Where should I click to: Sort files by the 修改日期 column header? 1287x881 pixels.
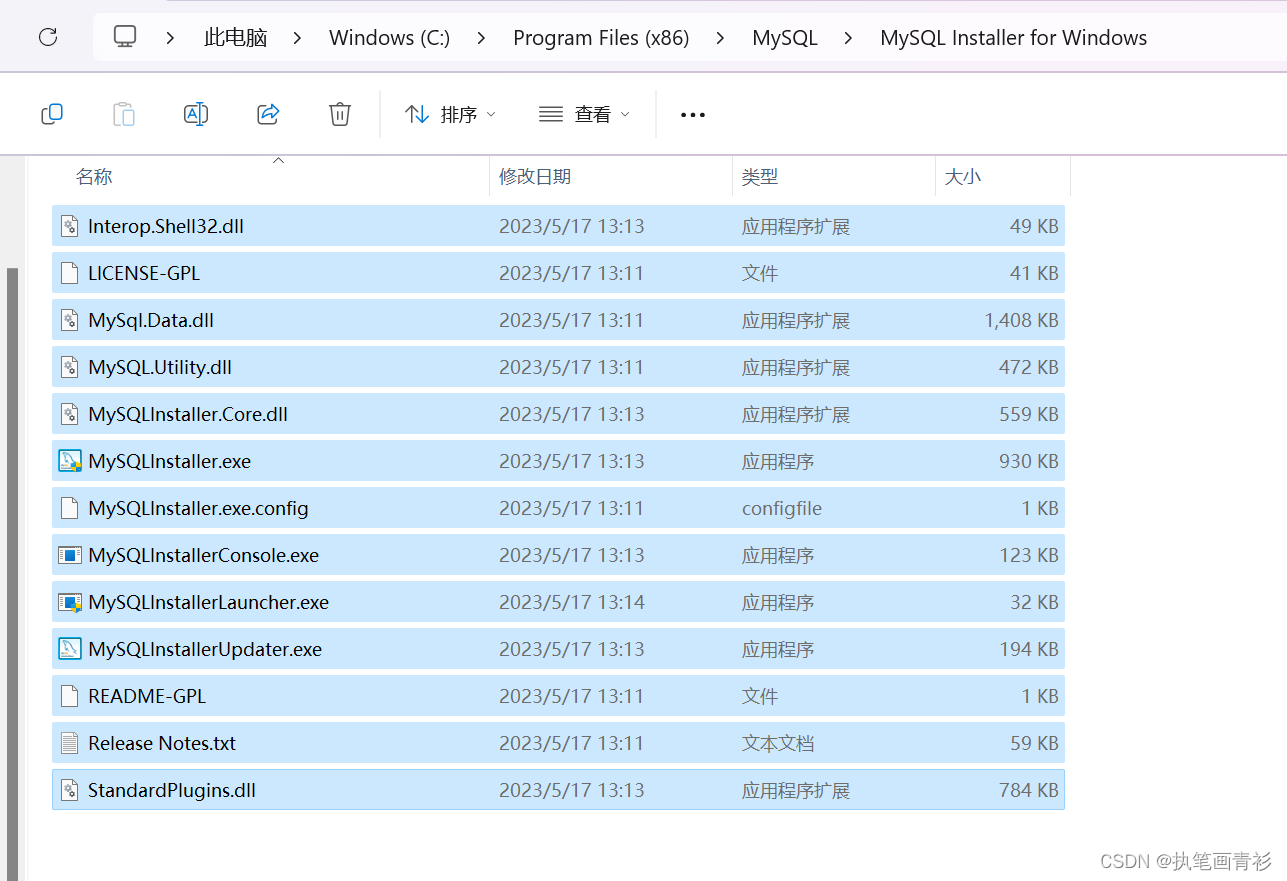point(535,176)
